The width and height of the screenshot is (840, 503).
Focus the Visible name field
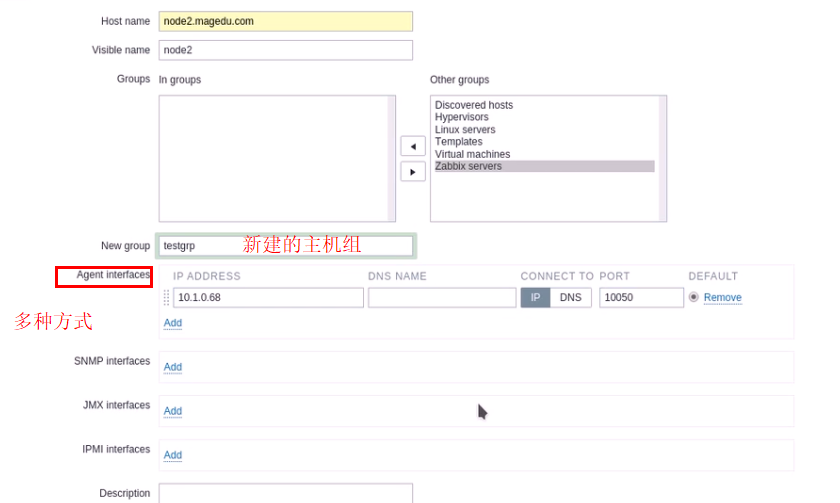[x=286, y=50]
